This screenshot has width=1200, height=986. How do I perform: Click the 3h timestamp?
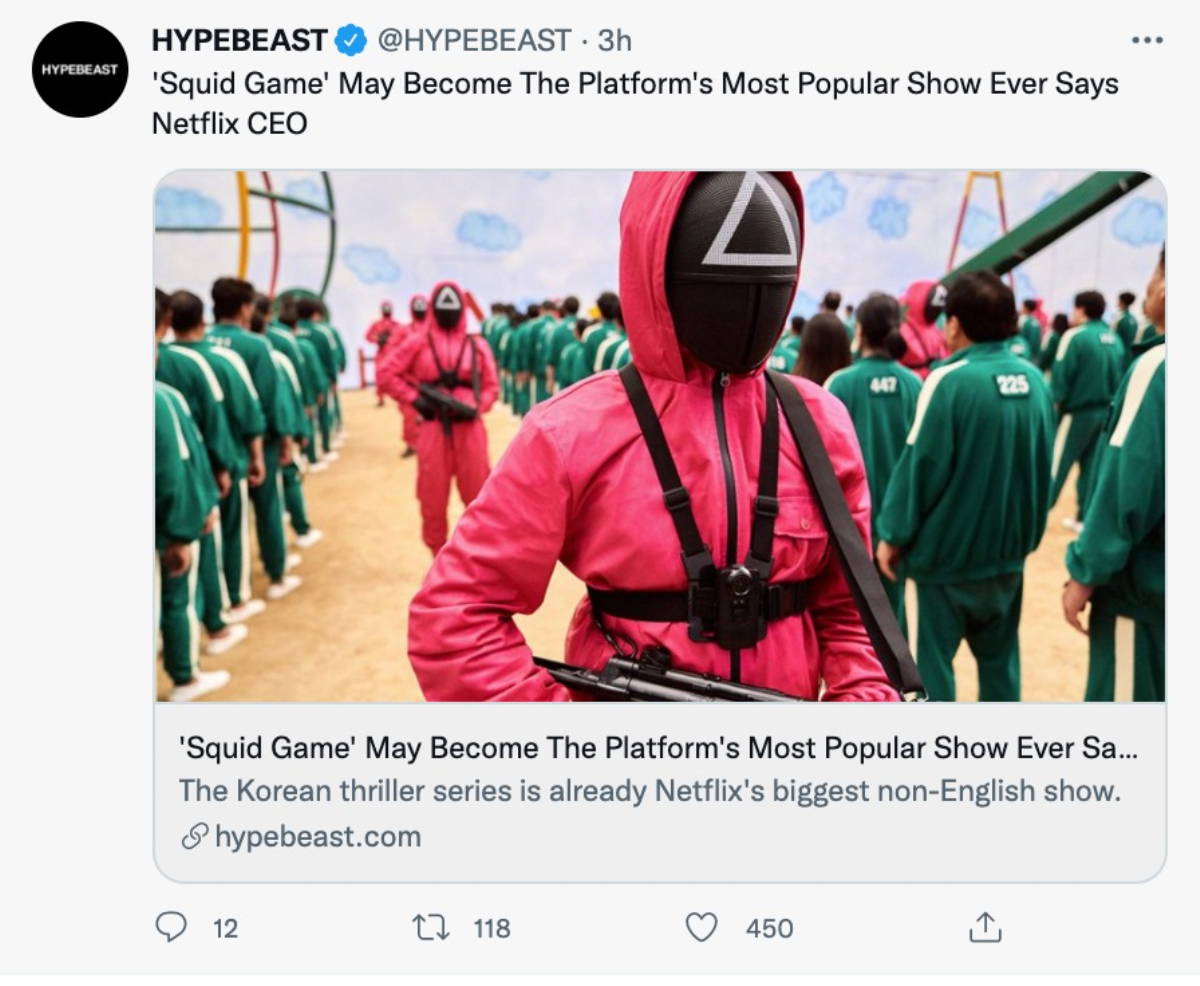coord(614,41)
